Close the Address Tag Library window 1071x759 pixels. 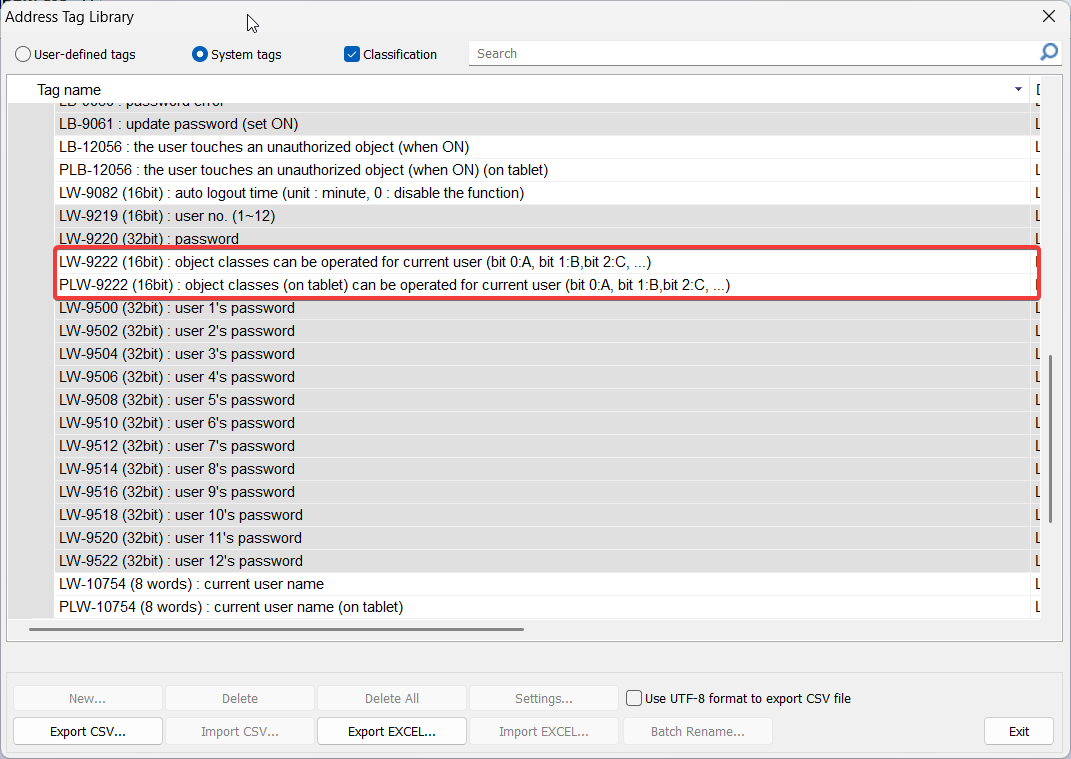pos(1048,17)
